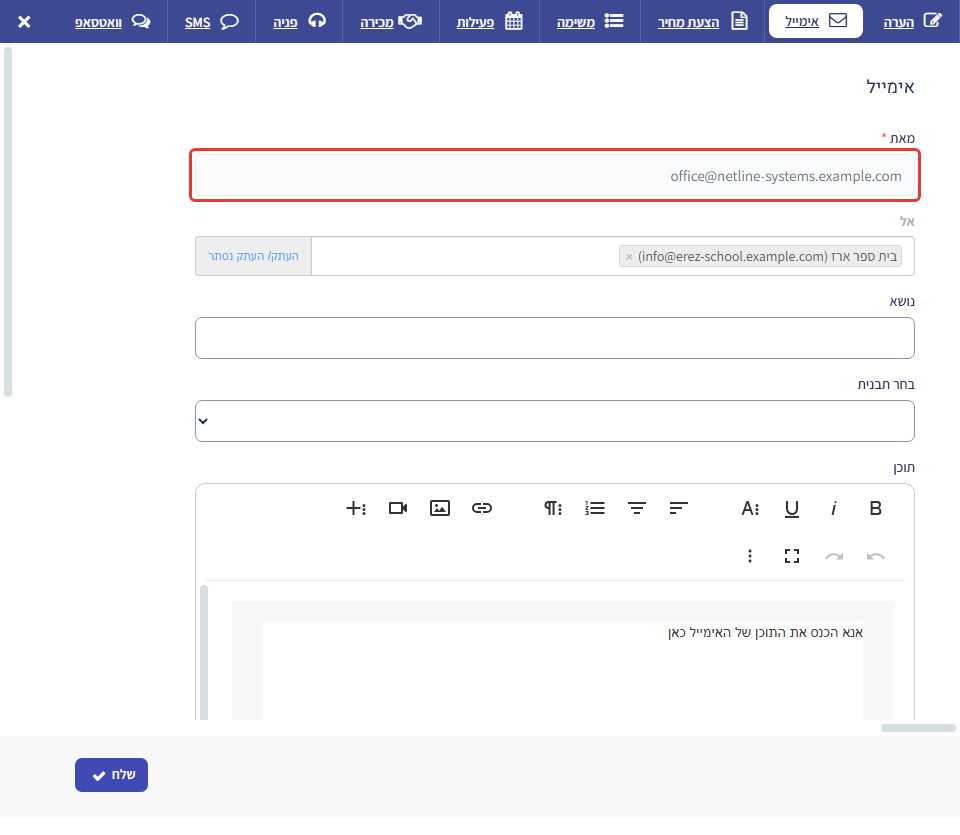Click into the email body text area

563,670
